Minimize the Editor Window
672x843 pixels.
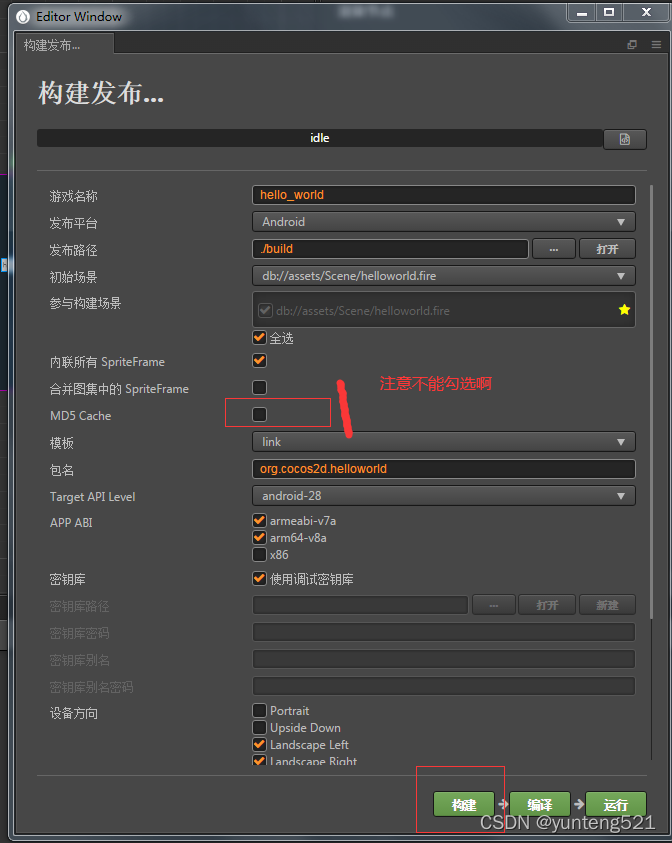click(x=582, y=13)
